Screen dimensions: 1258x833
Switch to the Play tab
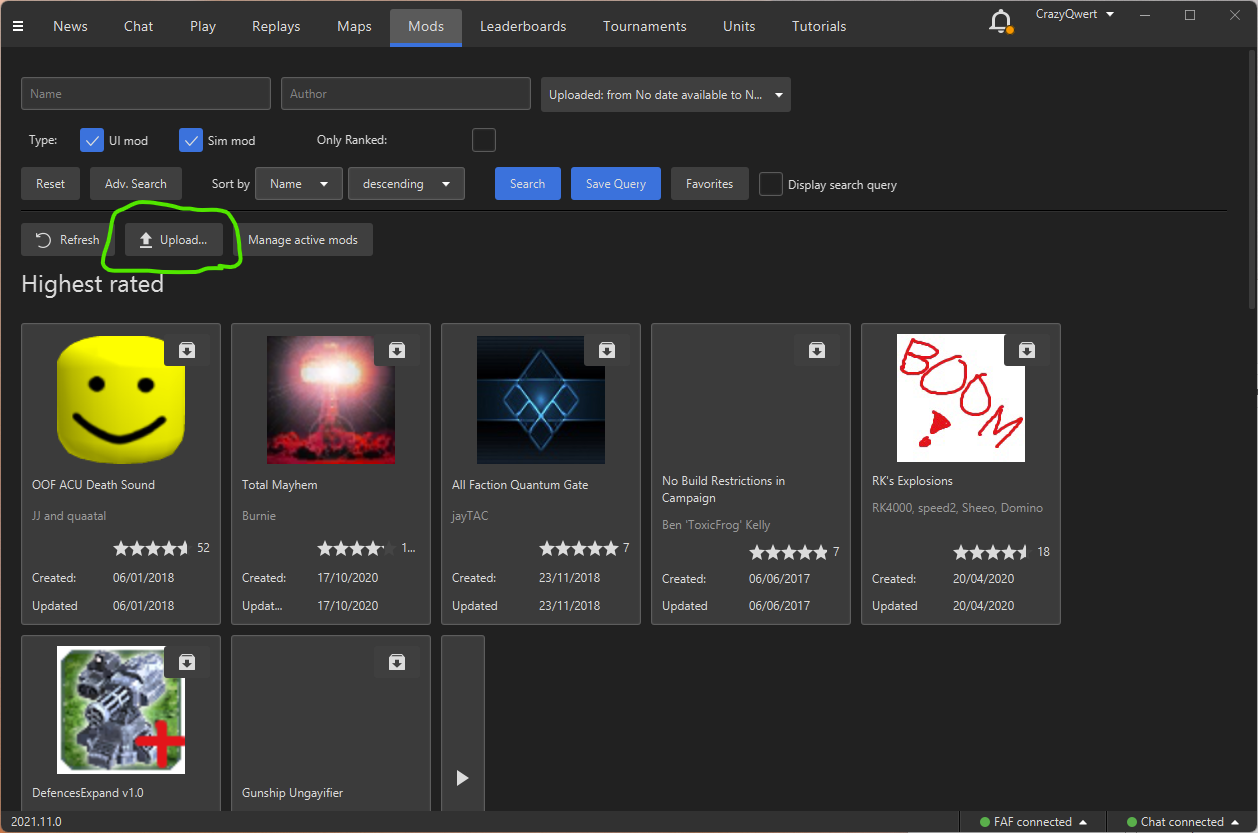tap(203, 26)
